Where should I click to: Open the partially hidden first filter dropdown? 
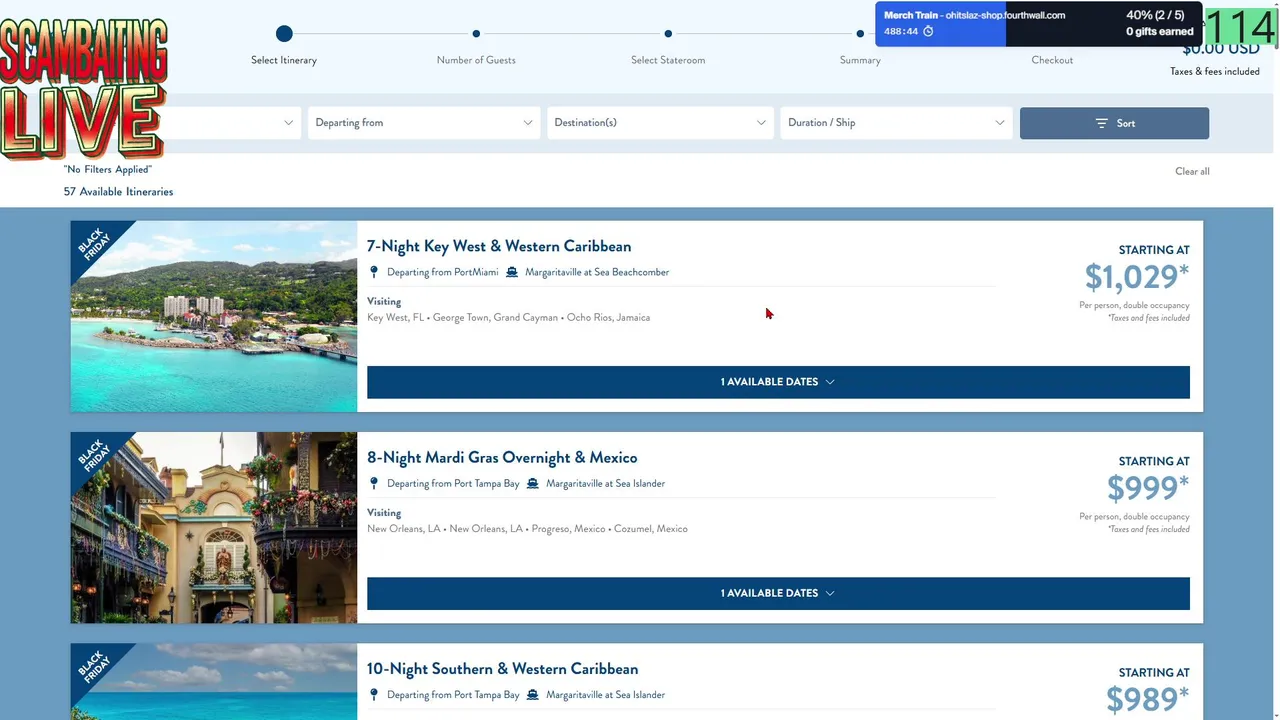pyautogui.click(x=232, y=123)
